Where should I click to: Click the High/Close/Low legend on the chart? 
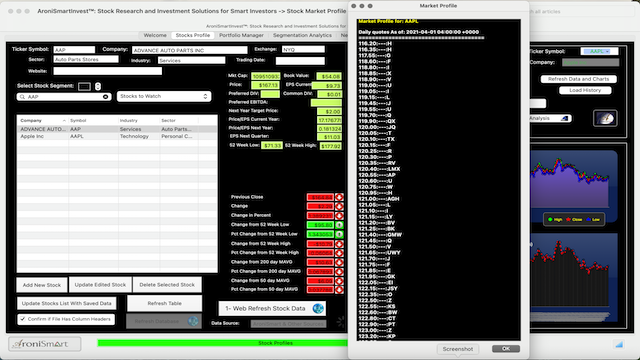pyautogui.click(x=573, y=220)
